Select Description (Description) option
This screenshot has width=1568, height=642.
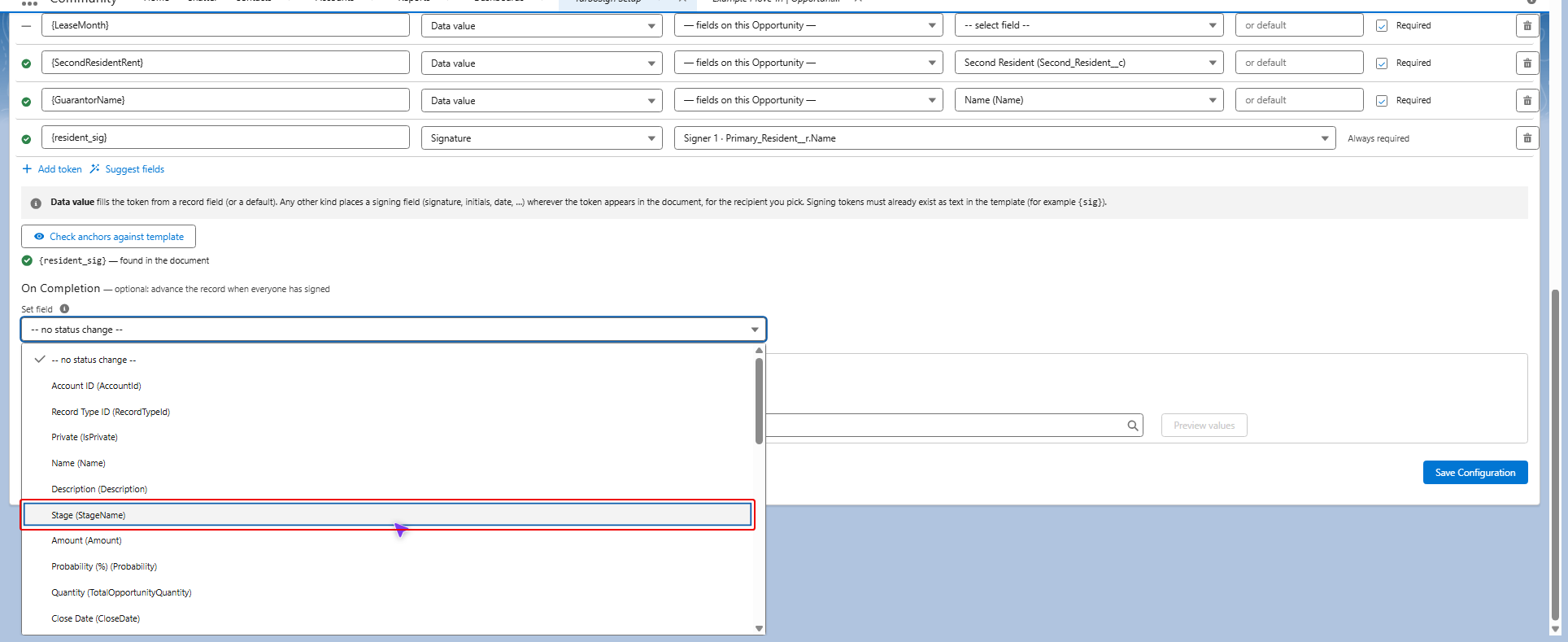(x=388, y=489)
